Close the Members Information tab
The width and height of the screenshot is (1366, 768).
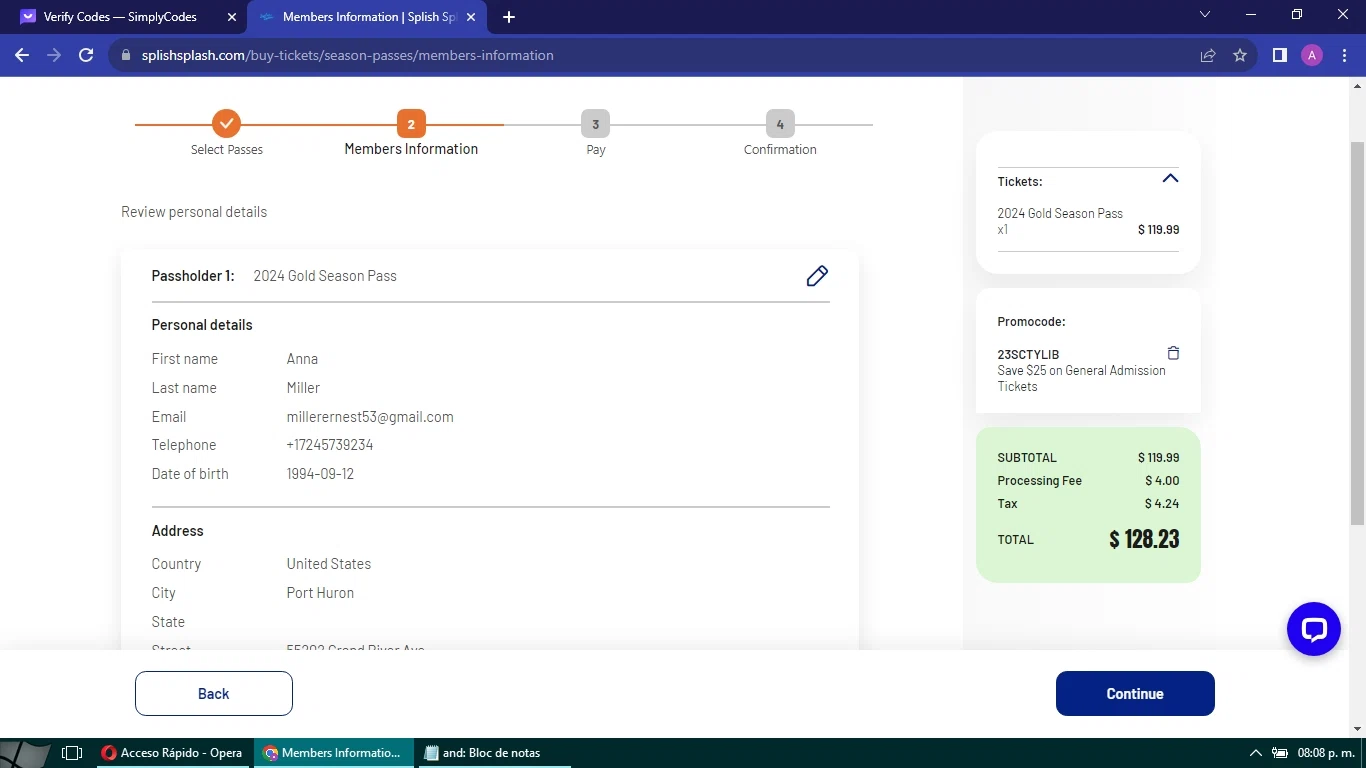(471, 17)
